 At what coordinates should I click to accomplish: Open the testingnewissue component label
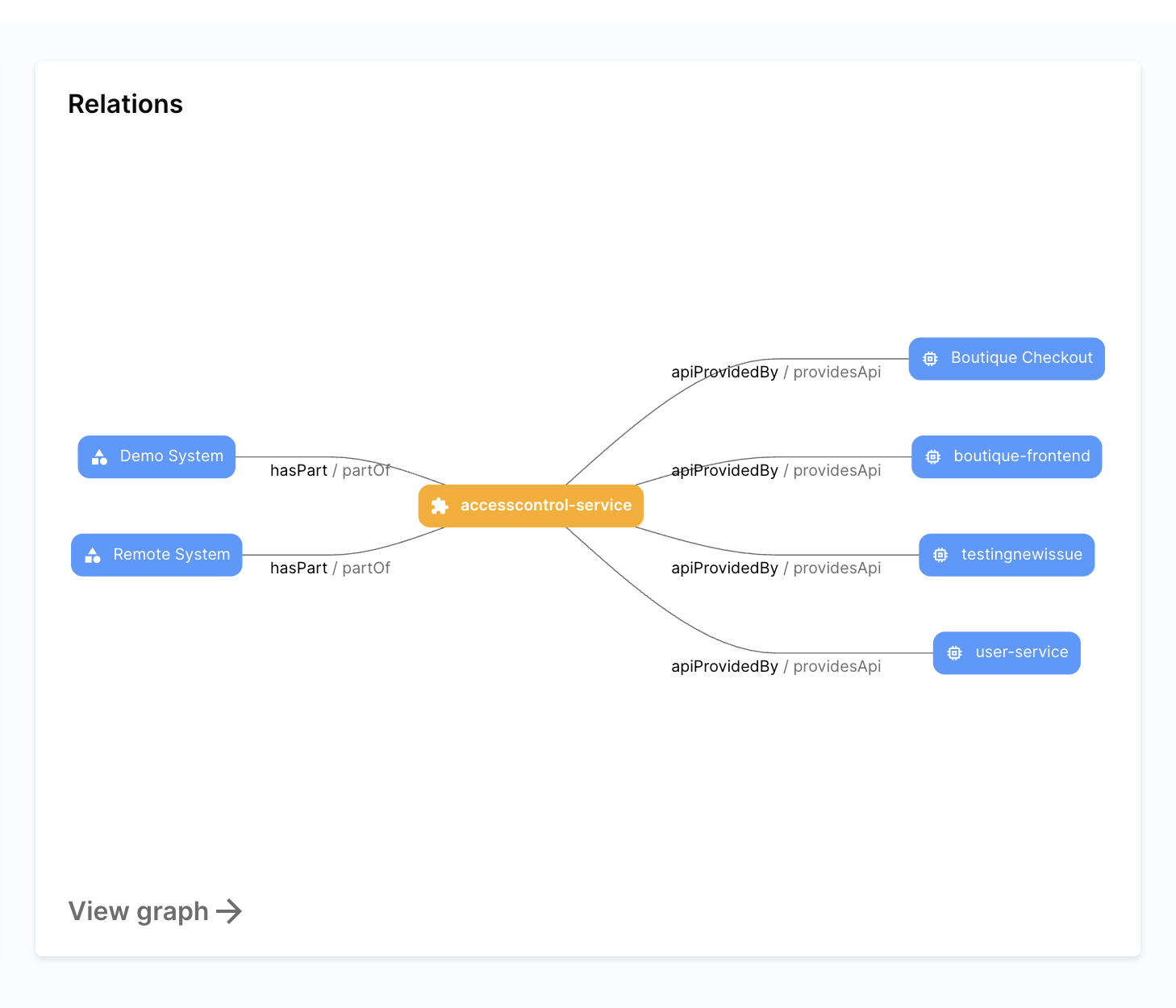click(x=1021, y=555)
